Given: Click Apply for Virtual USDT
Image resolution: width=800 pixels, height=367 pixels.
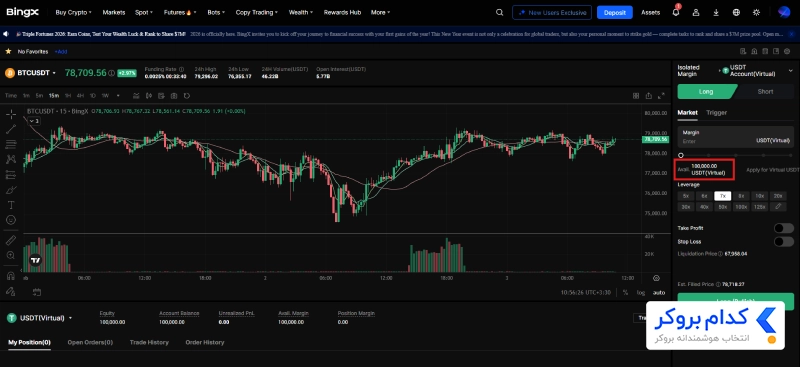Looking at the screenshot, I should pyautogui.click(x=773, y=169).
